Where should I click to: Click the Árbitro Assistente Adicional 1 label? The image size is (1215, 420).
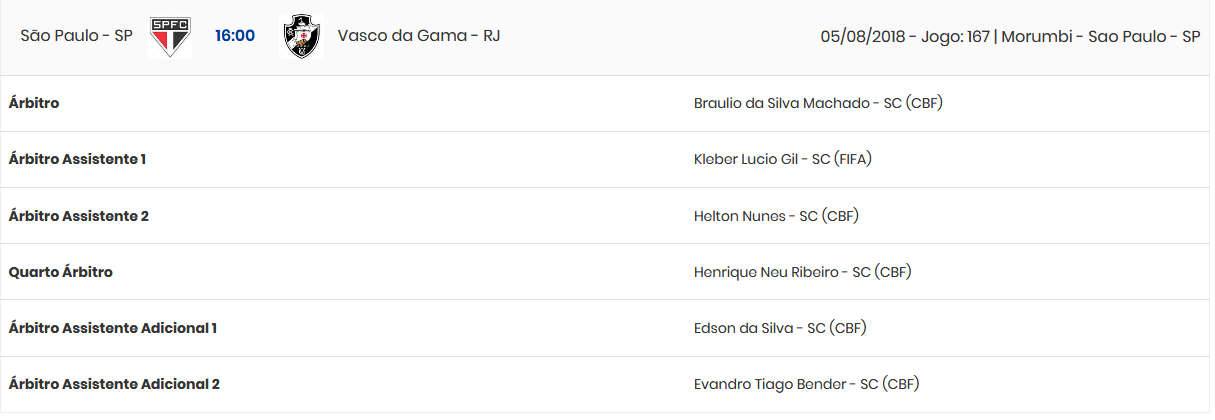coord(112,327)
